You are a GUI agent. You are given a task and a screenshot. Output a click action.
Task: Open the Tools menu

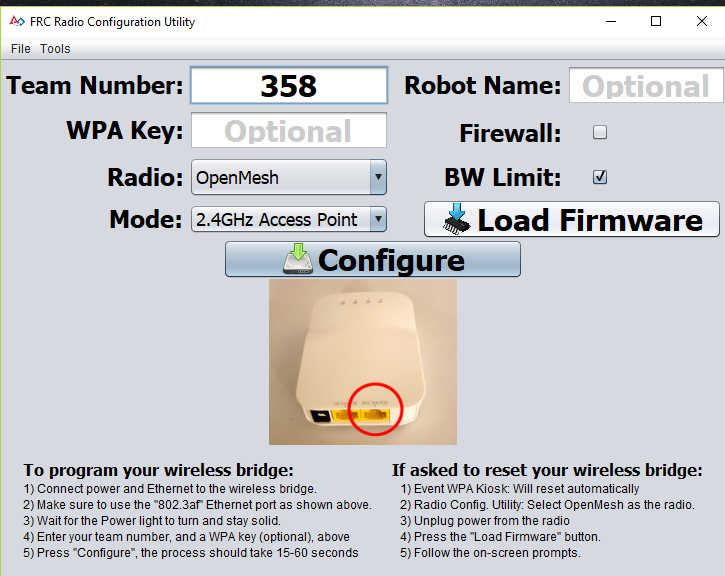tap(55, 49)
